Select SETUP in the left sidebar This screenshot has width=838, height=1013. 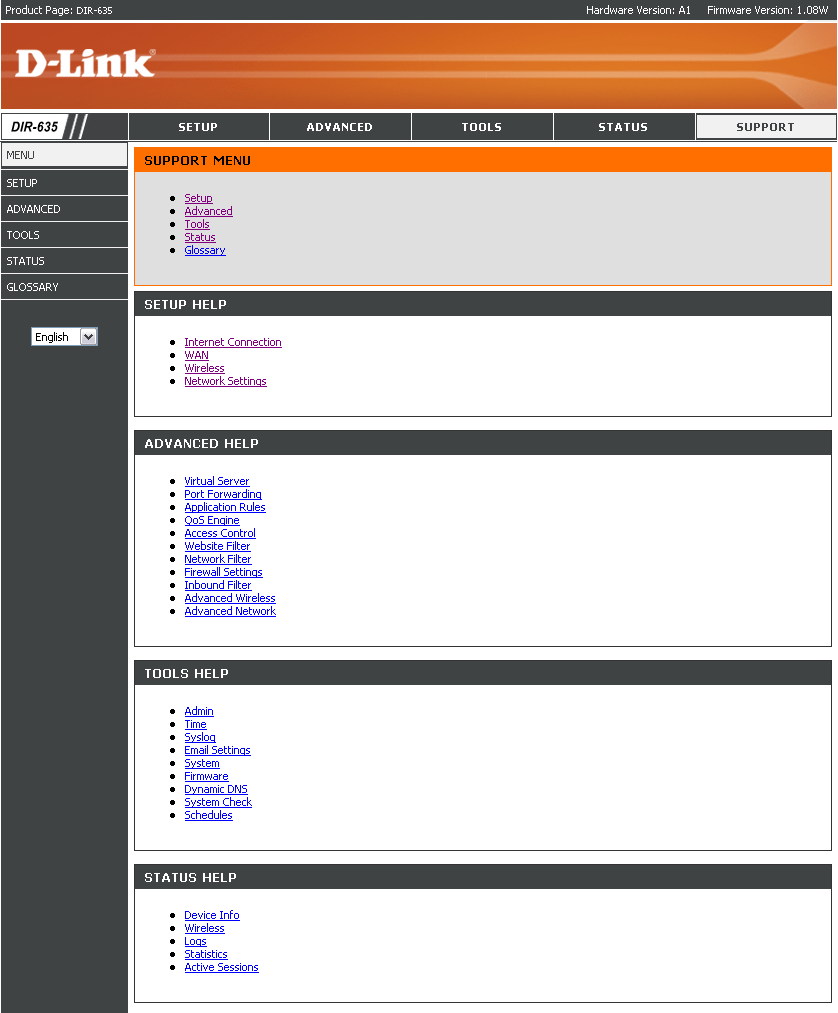(x=64, y=183)
